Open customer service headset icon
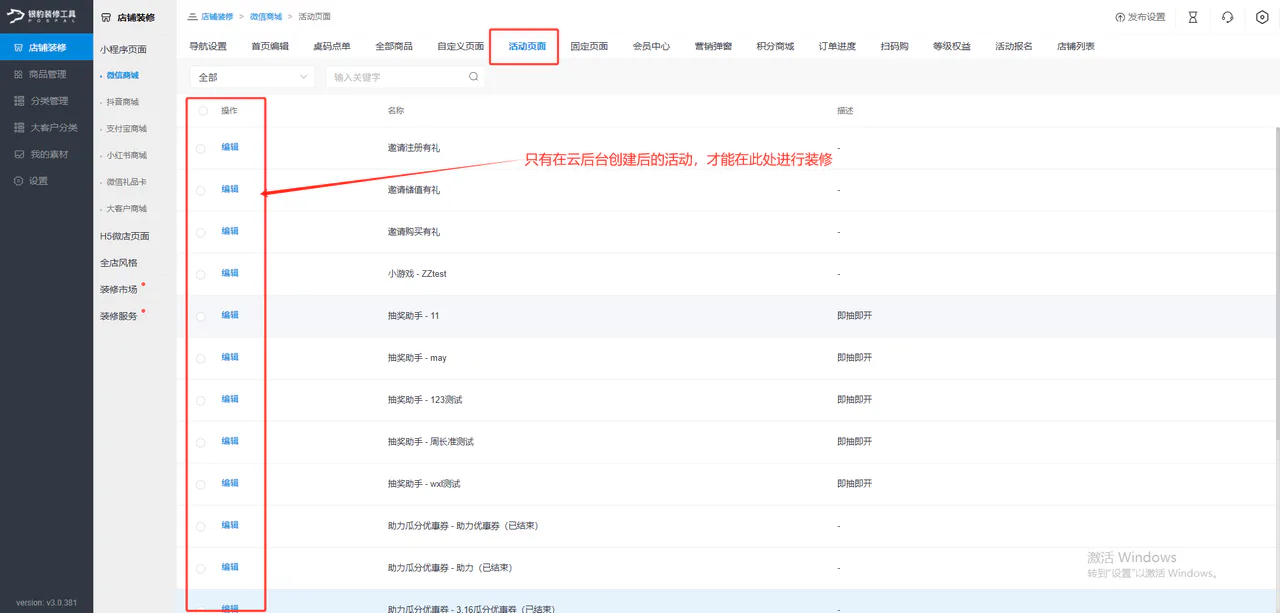The width and height of the screenshot is (1280, 613). 1227,17
